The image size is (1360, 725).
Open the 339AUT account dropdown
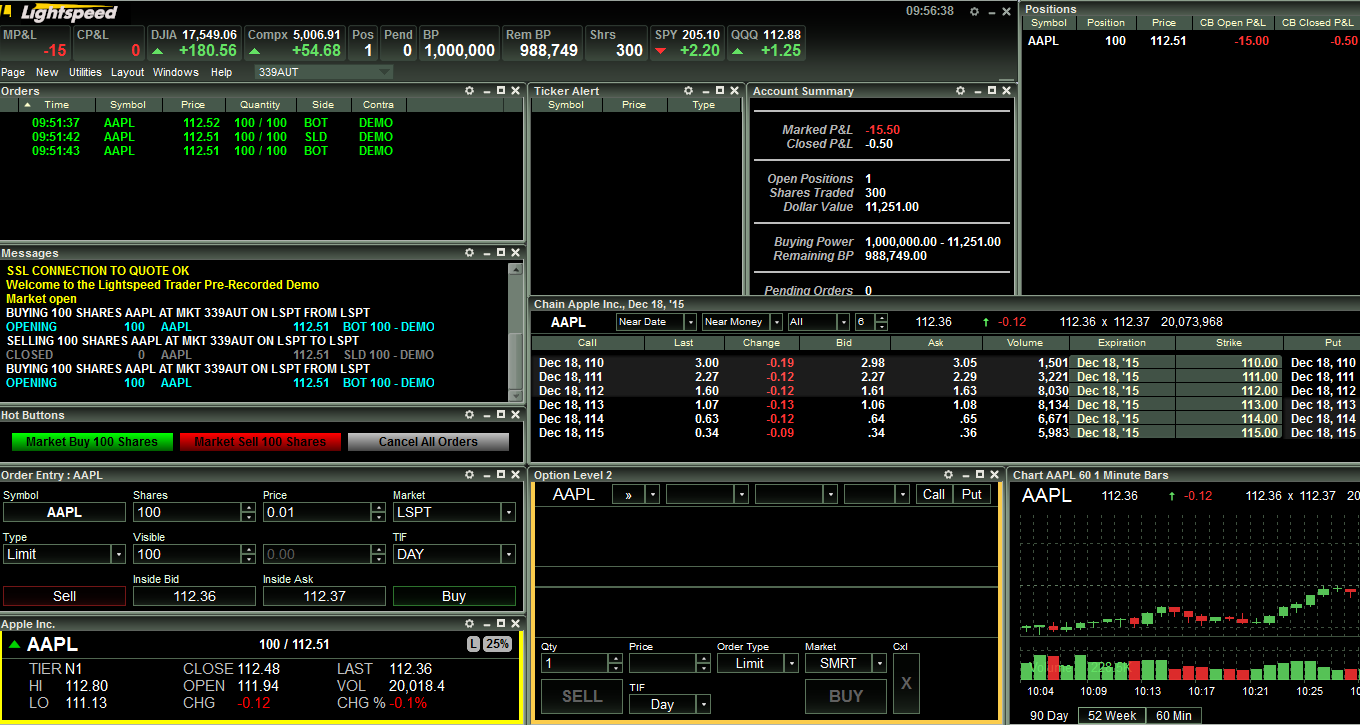coord(324,72)
